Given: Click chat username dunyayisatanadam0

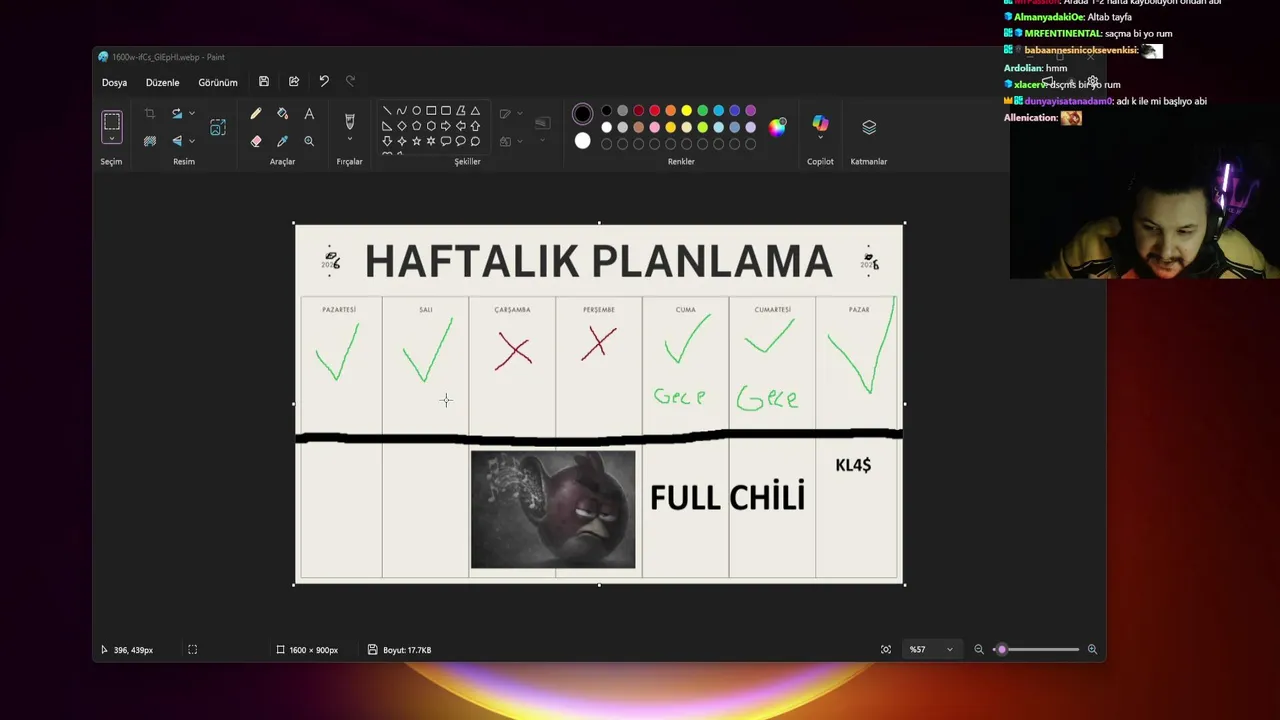Looking at the screenshot, I should 1068,101.
